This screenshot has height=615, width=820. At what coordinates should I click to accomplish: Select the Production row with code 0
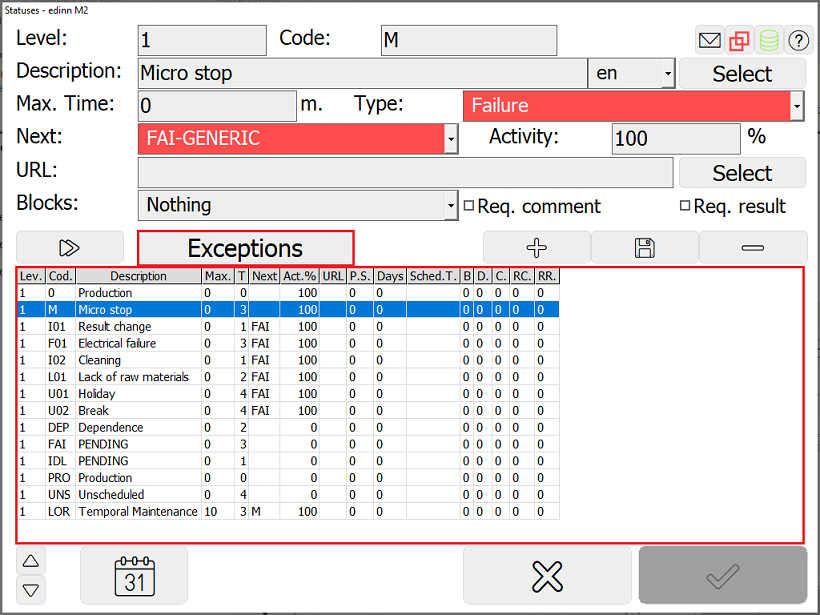pyautogui.click(x=288, y=293)
